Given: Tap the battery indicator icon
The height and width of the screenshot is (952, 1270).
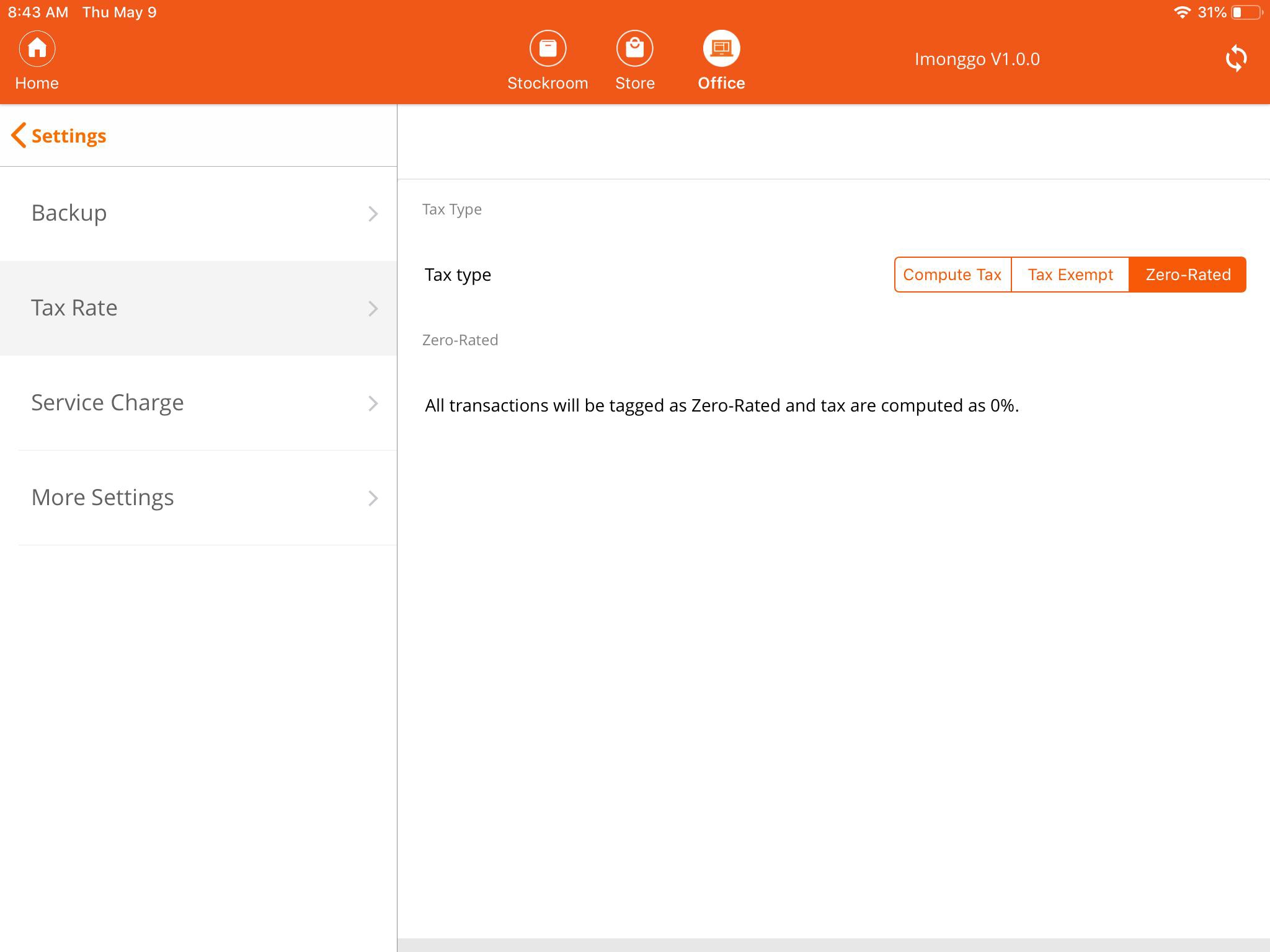Looking at the screenshot, I should 1246,12.
